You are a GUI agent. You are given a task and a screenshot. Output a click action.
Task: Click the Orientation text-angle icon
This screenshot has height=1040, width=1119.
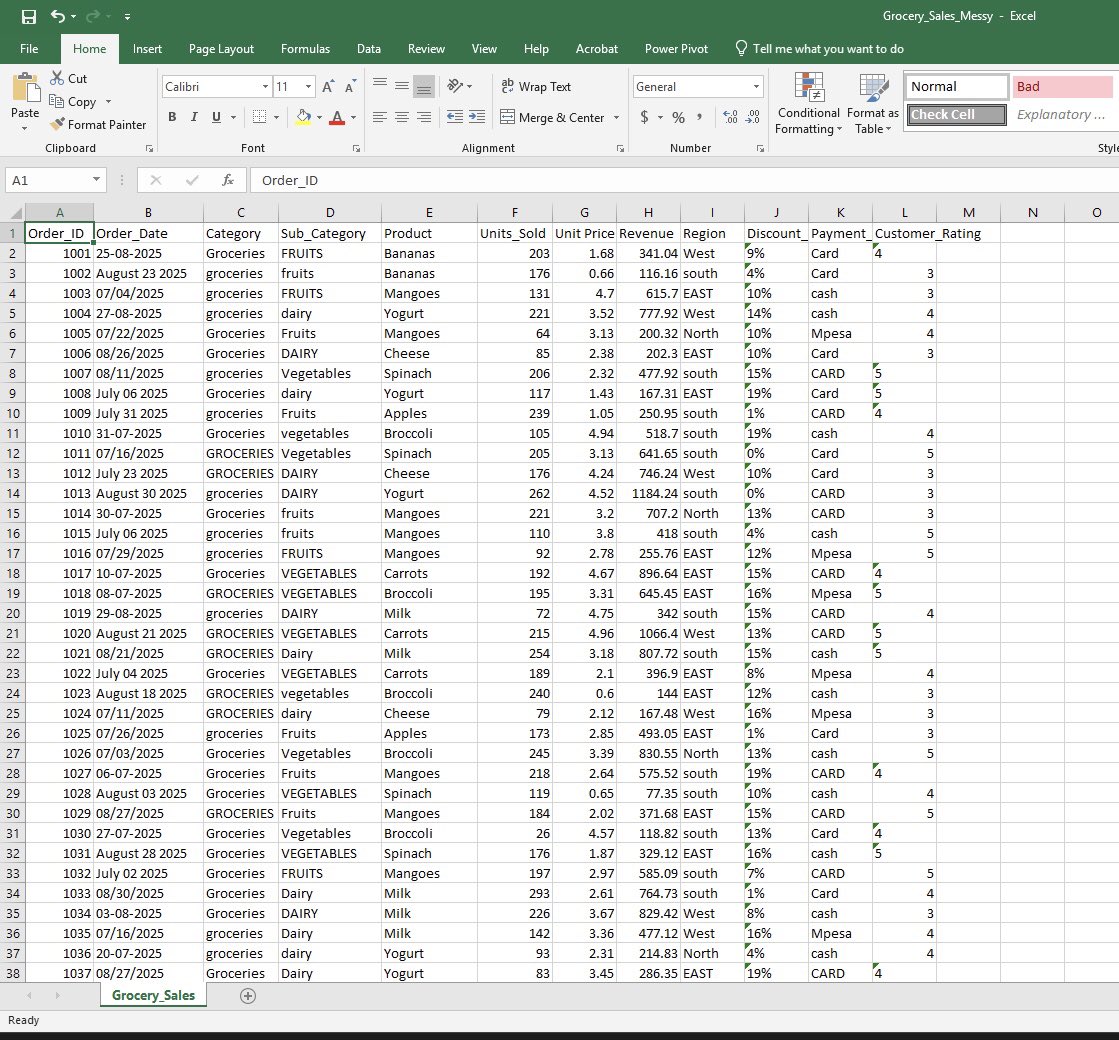pos(455,86)
